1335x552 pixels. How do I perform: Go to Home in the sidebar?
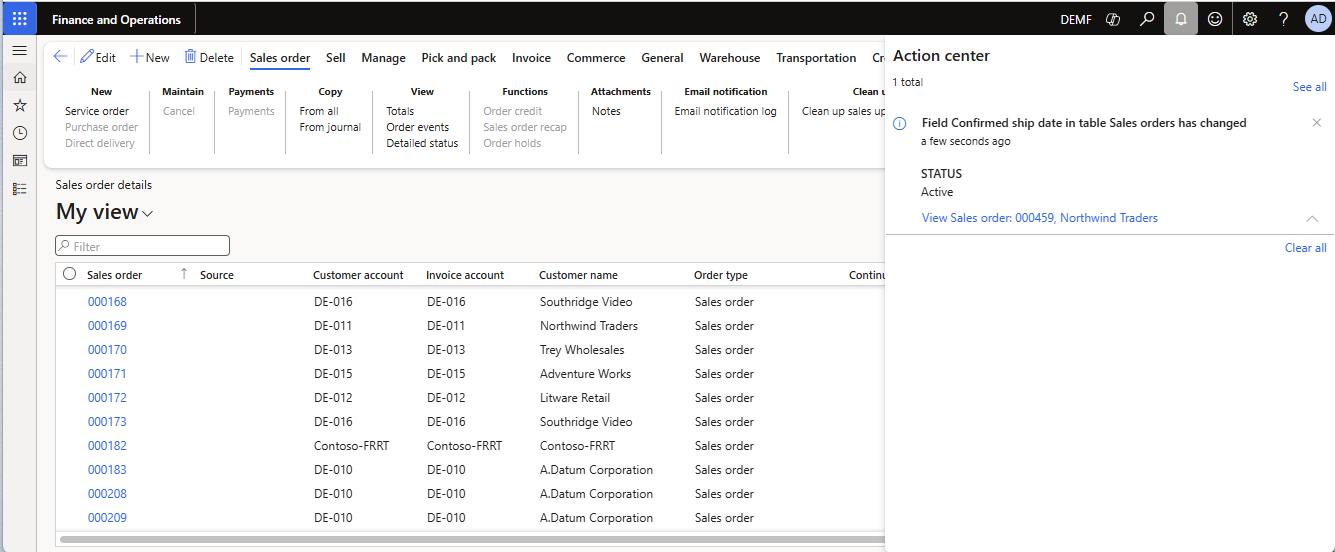coord(19,78)
